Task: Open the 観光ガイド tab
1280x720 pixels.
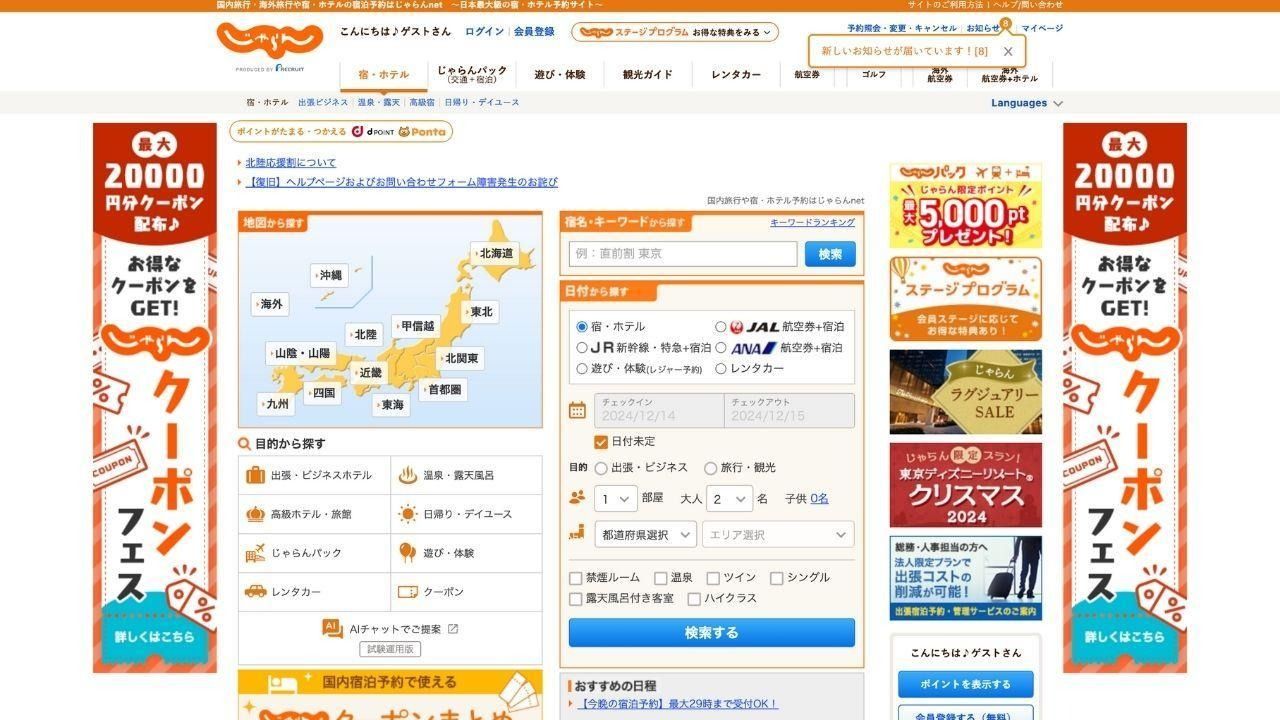Action: [648, 75]
